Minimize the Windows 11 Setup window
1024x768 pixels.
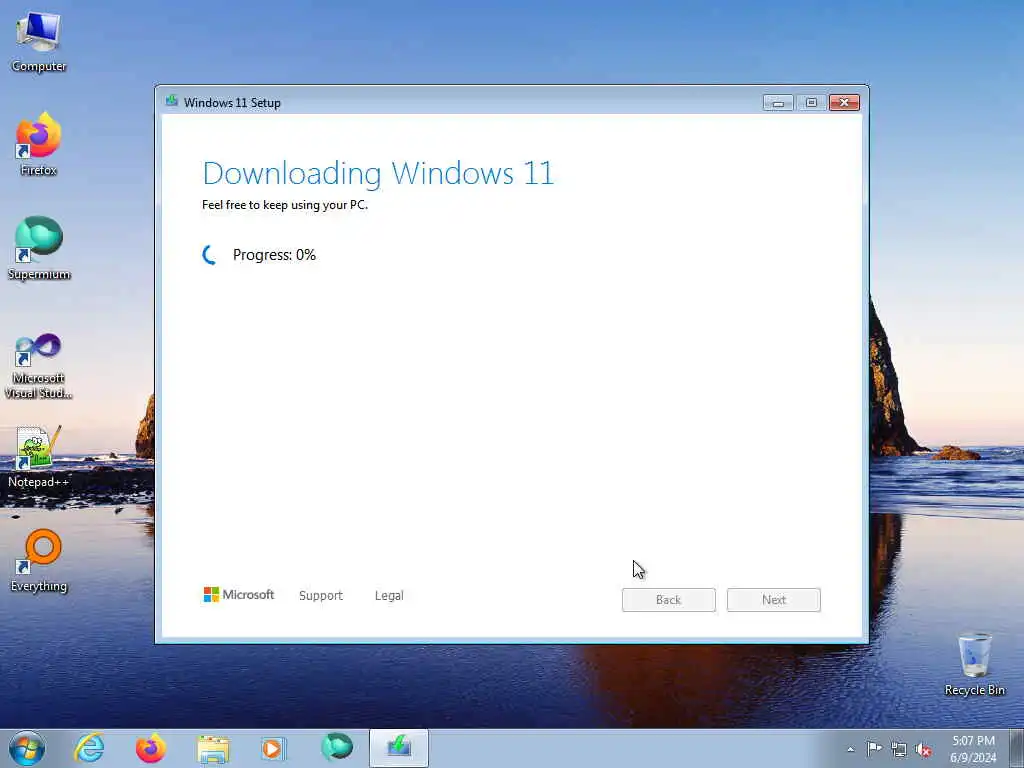click(778, 103)
